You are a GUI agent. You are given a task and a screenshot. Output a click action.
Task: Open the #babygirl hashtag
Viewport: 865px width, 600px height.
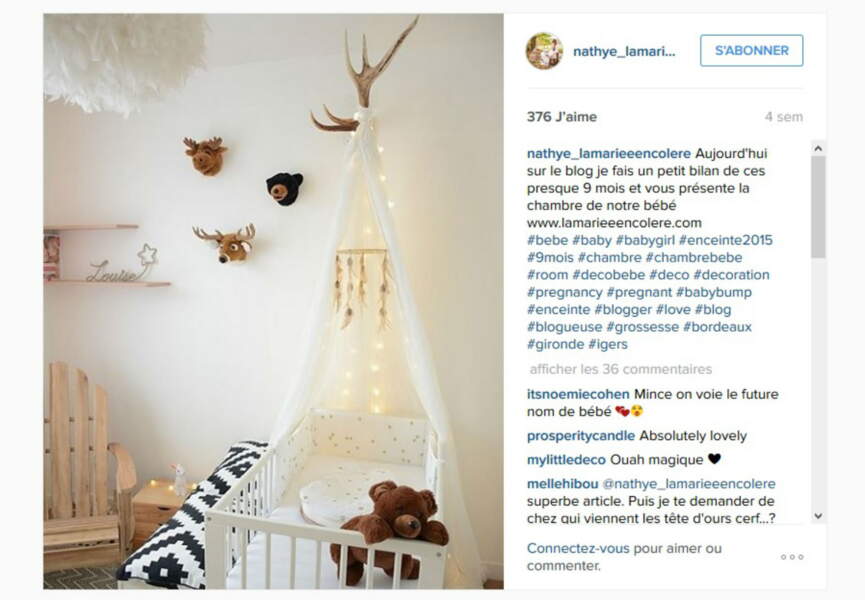[645, 240]
